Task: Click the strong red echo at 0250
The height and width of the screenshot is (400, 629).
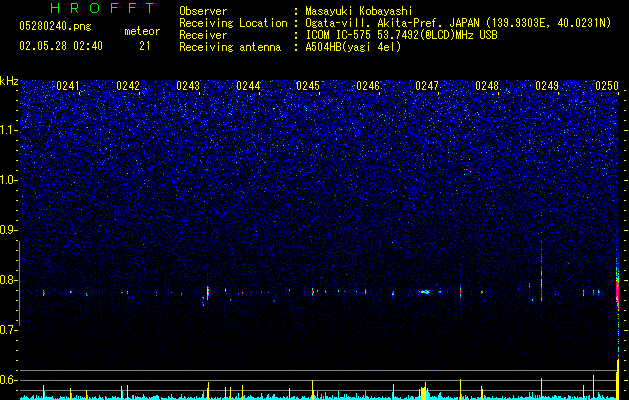Action: coord(617,291)
